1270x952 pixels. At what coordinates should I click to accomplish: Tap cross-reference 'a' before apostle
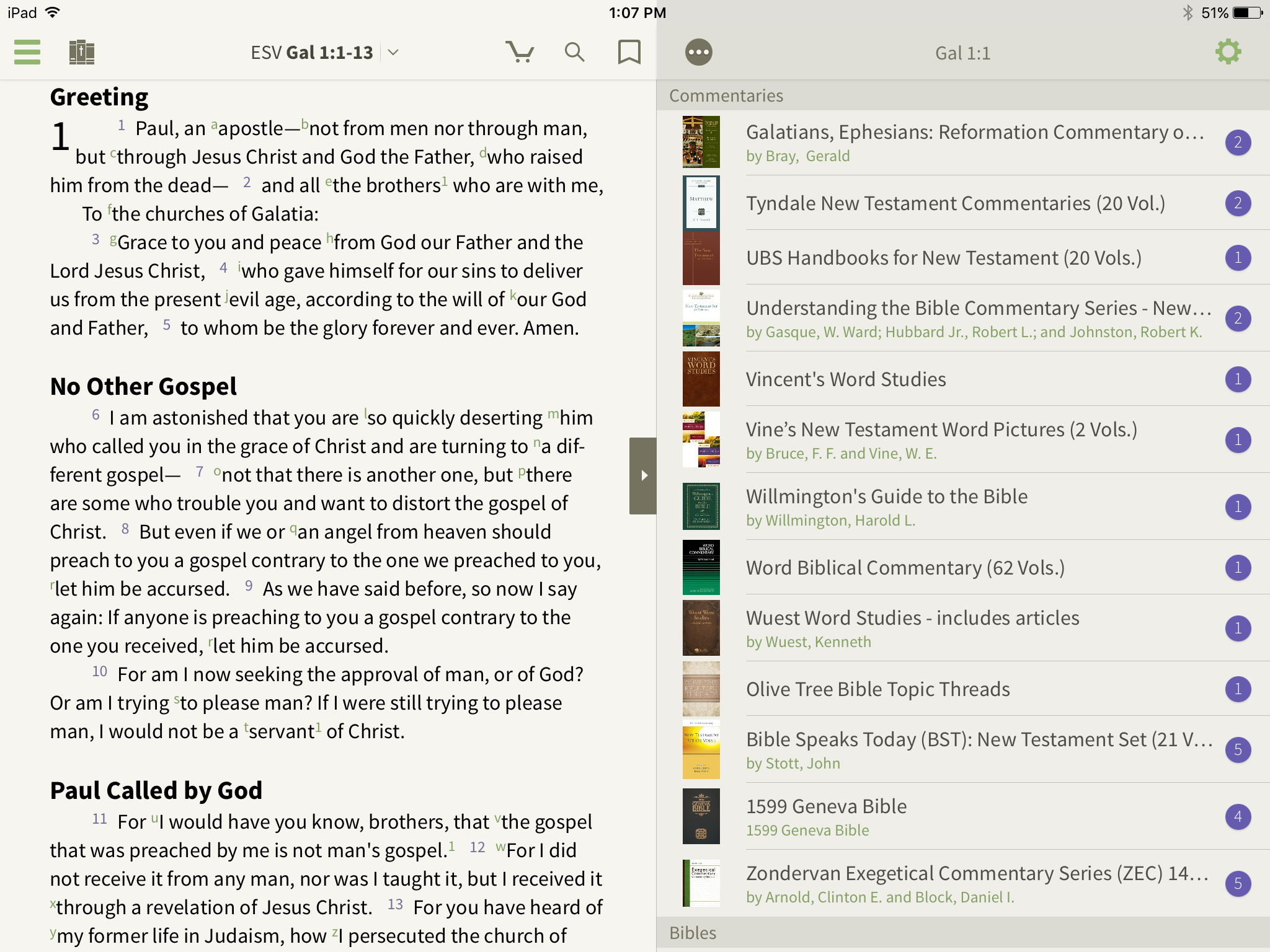[x=214, y=125]
